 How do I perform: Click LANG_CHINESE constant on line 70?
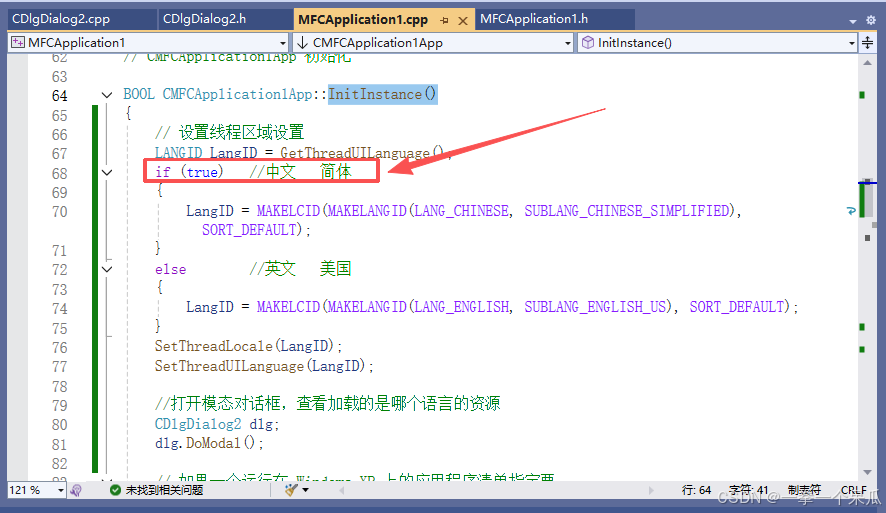[462, 211]
